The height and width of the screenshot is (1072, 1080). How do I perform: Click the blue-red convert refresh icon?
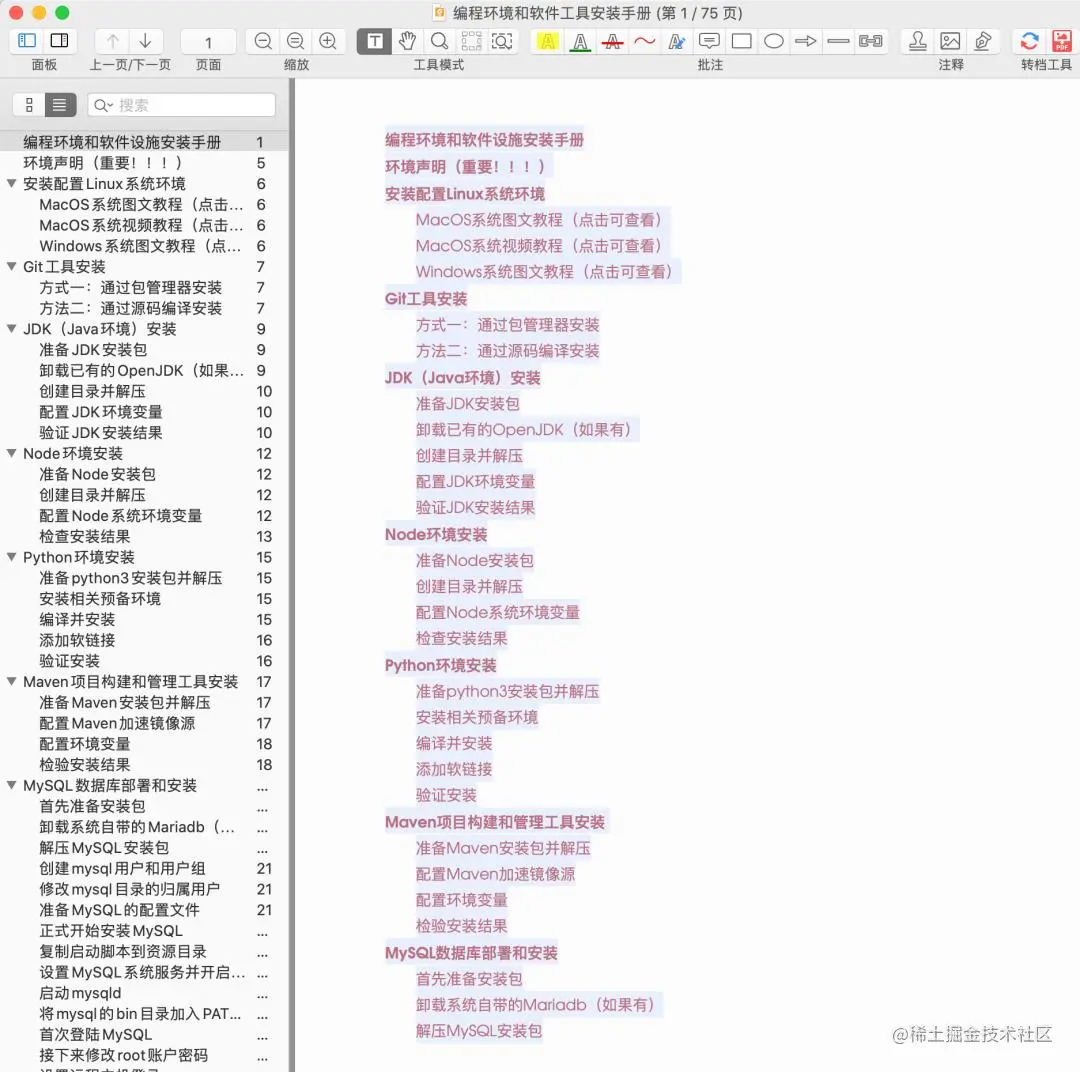point(1030,41)
